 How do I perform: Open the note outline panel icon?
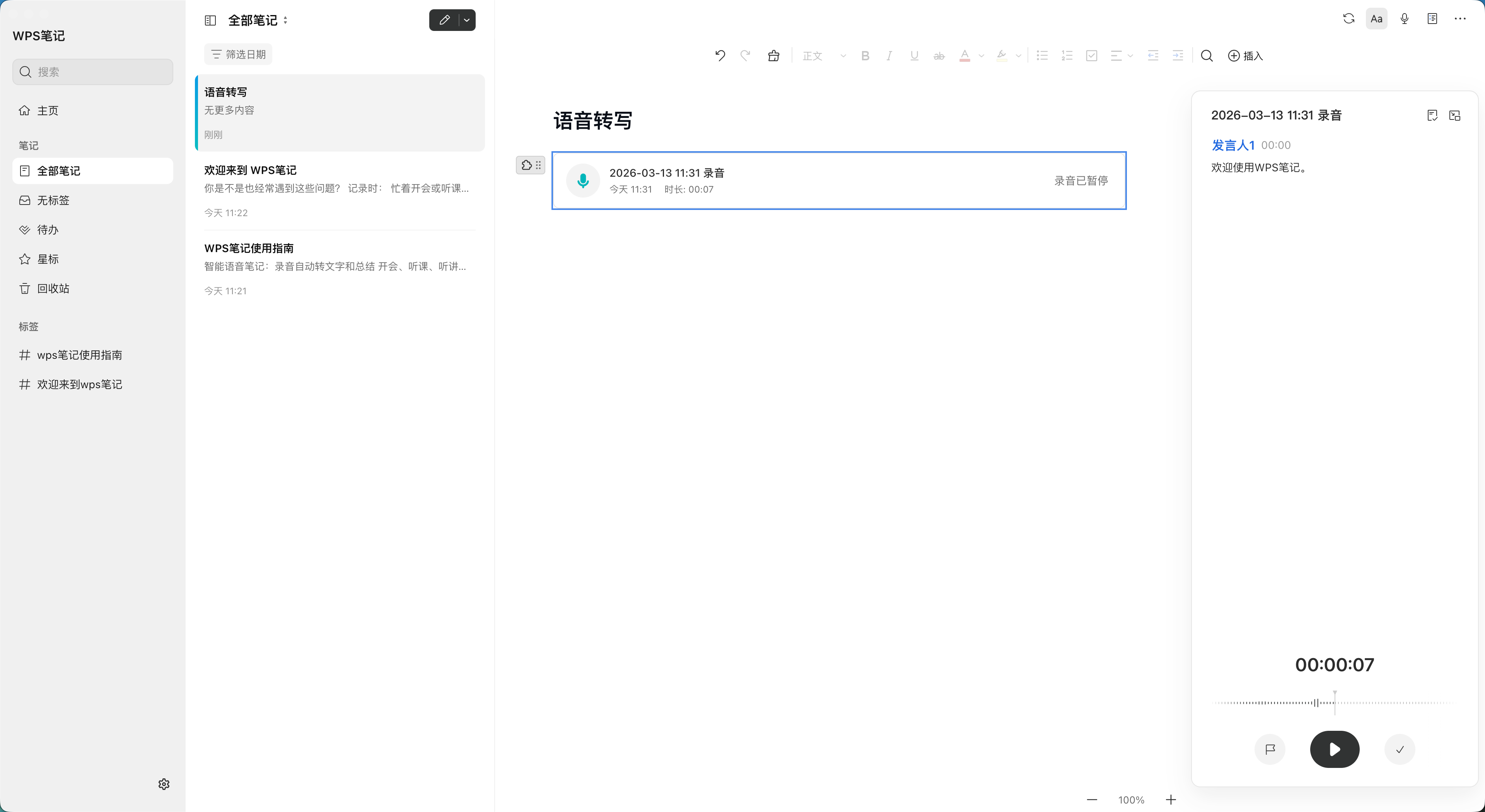point(1432,19)
